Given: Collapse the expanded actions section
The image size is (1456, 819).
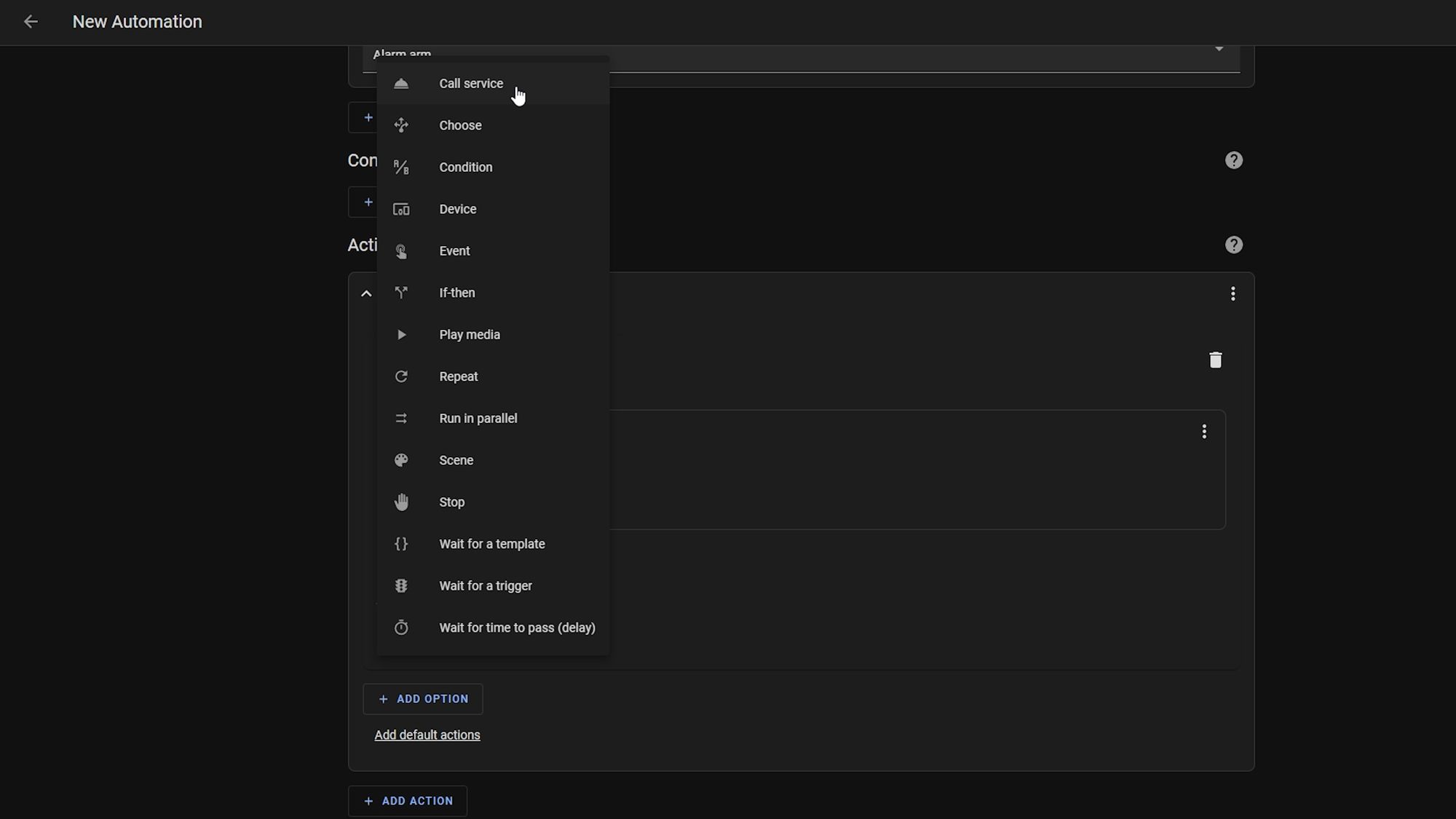Looking at the screenshot, I should click(366, 293).
